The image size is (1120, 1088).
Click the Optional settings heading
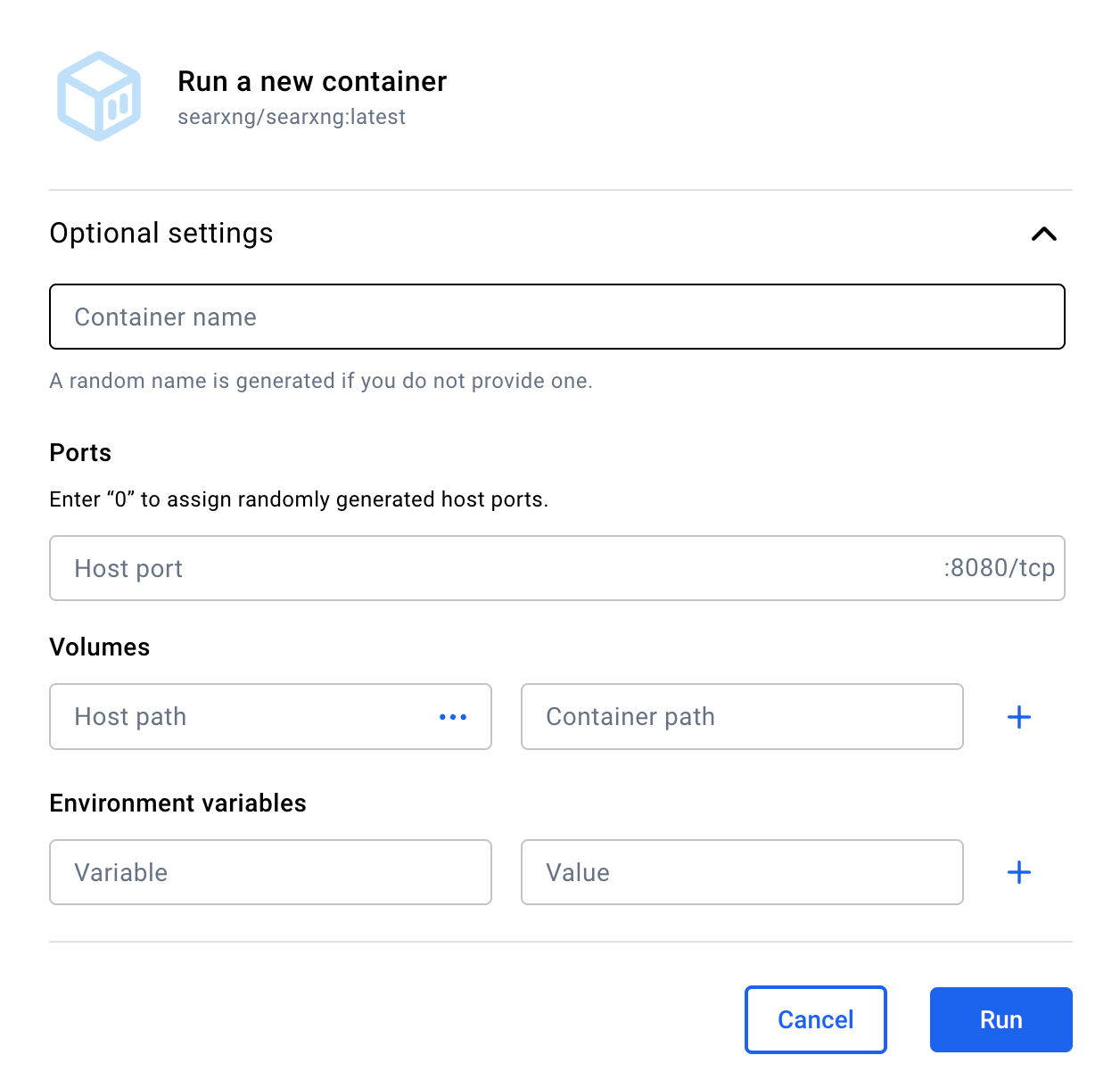tap(161, 233)
